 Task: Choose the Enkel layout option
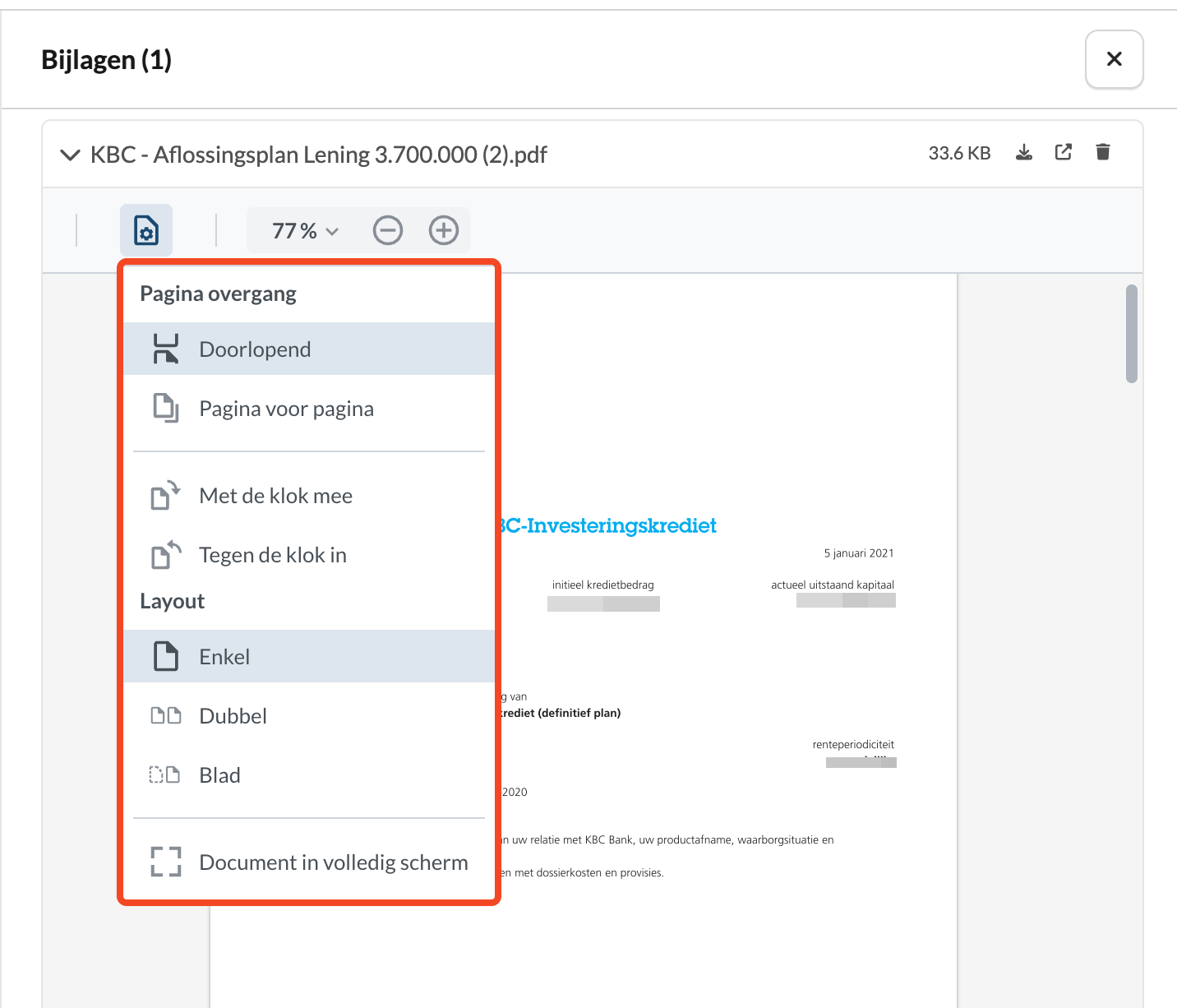click(224, 657)
